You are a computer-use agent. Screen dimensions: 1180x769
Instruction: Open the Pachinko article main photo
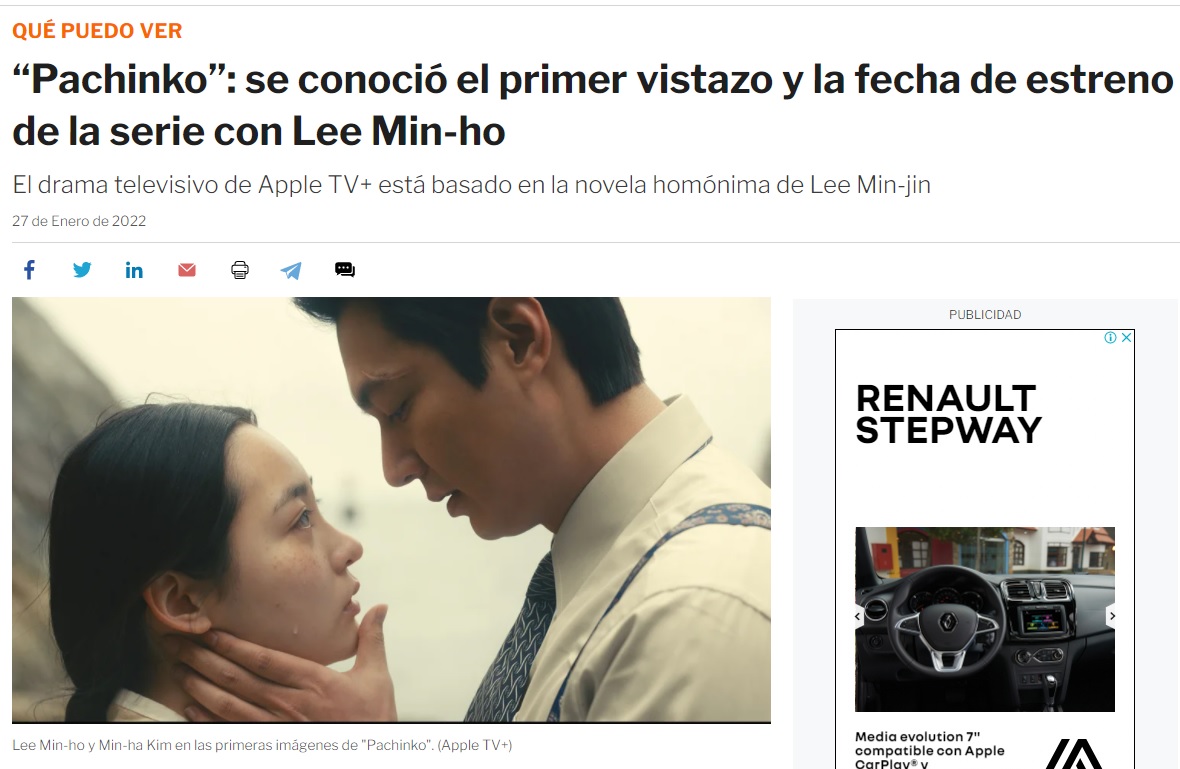tap(391, 510)
